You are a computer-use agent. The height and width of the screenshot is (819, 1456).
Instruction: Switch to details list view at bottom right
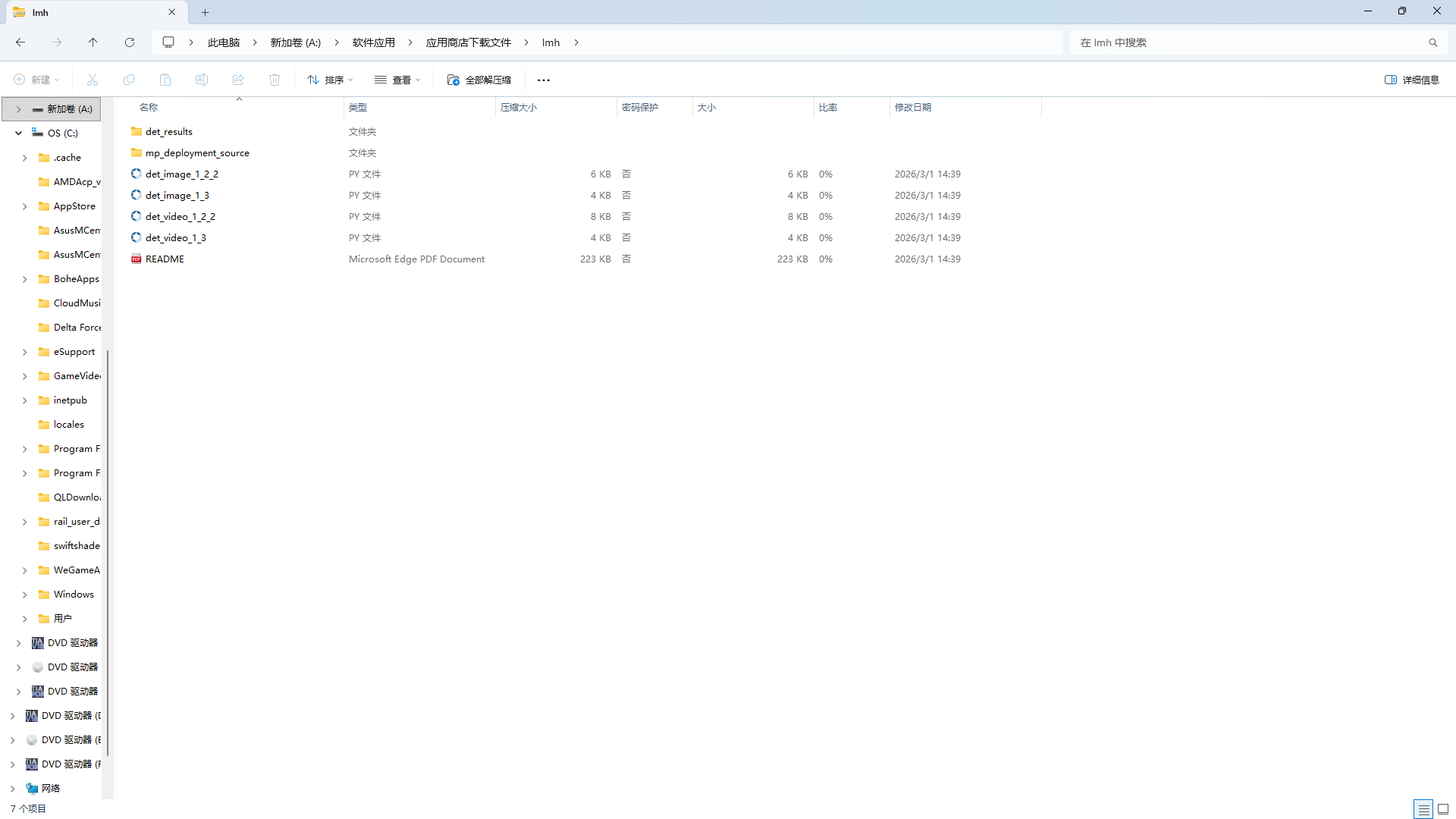pos(1423,809)
